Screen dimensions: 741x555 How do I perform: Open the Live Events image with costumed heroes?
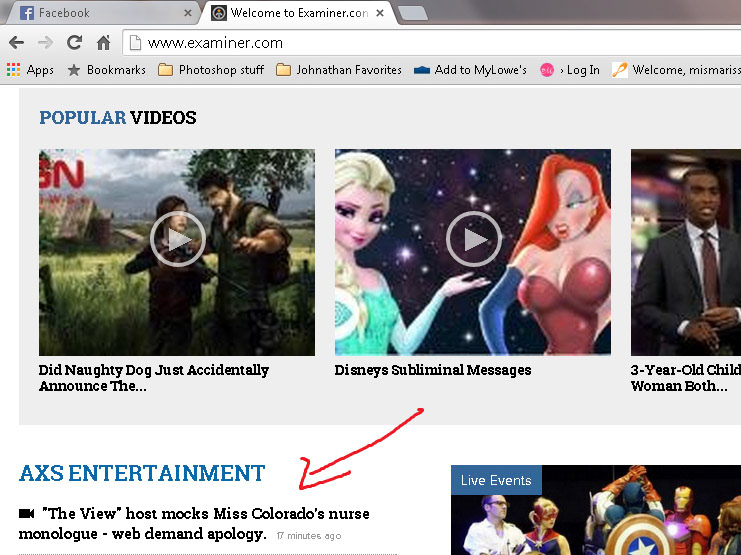tap(596, 510)
